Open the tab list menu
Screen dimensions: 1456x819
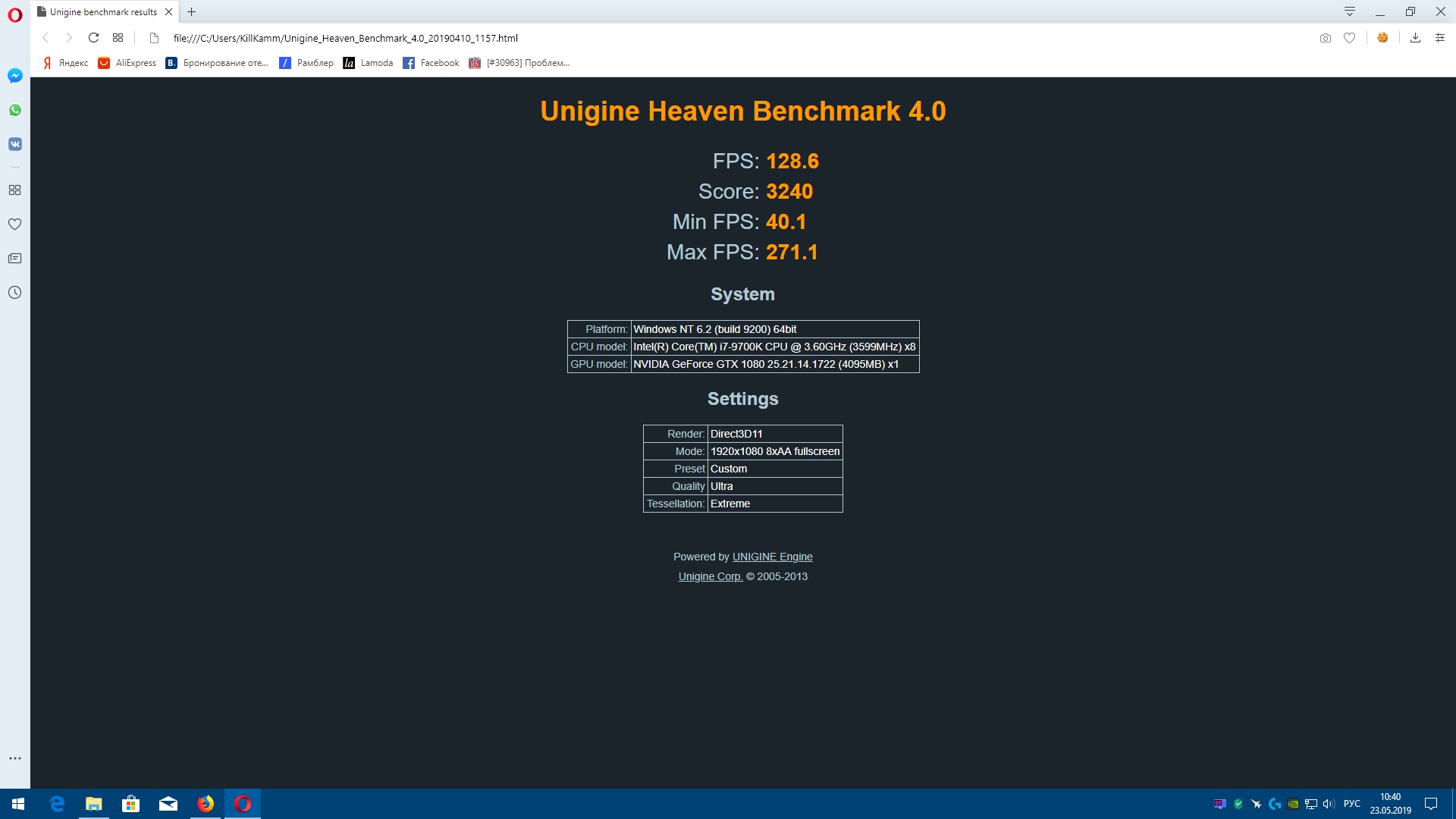(x=1349, y=11)
